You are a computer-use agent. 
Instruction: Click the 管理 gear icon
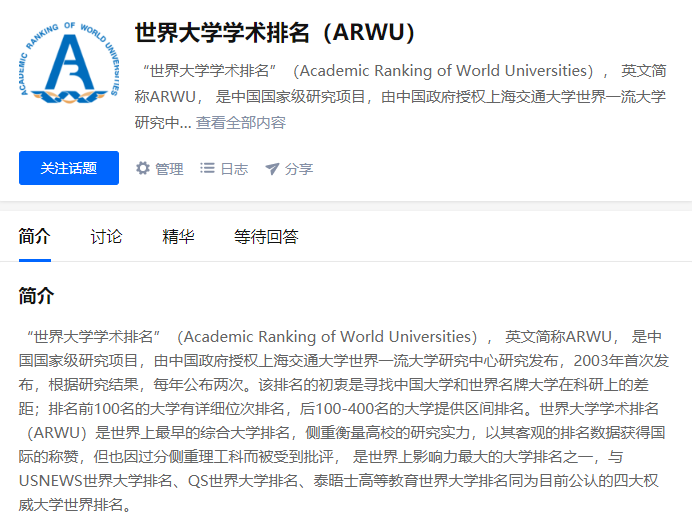[x=143, y=168]
